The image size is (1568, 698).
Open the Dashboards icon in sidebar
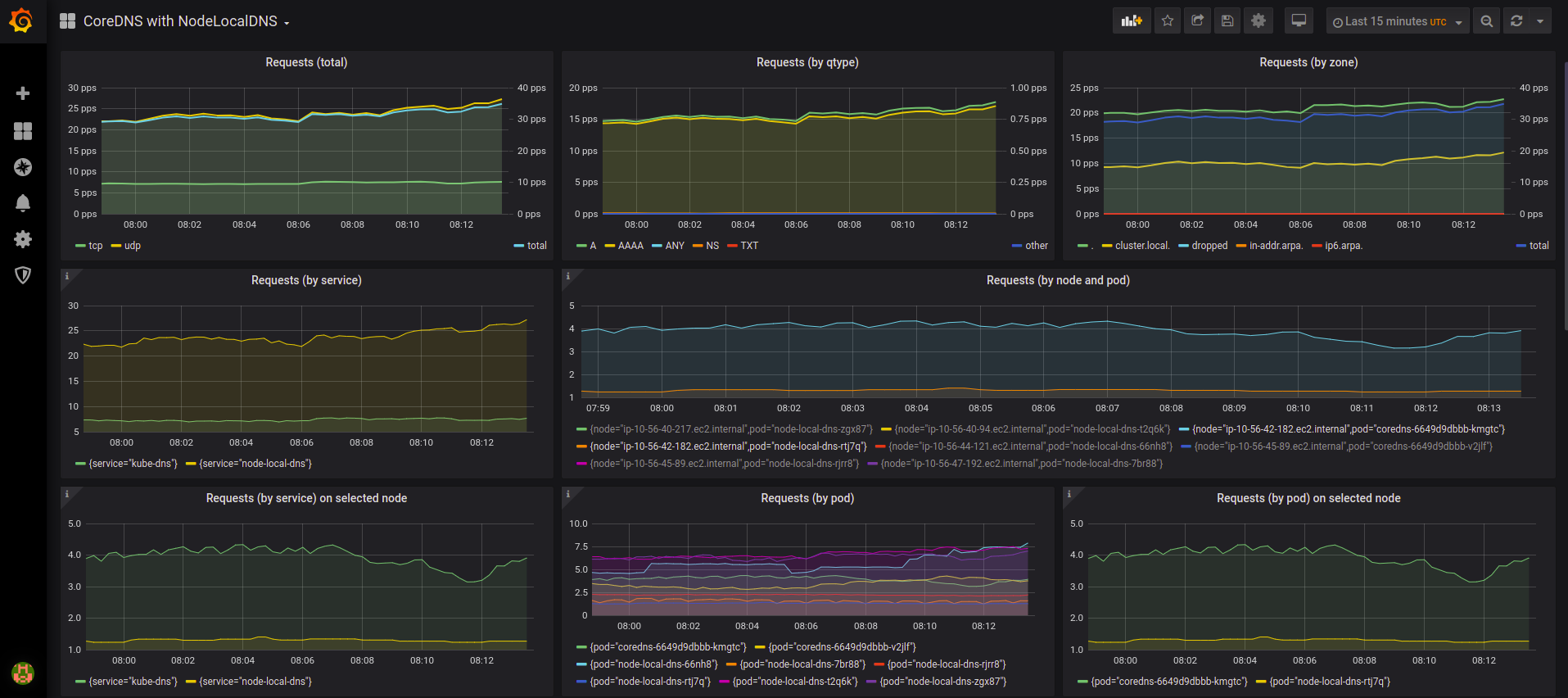pyautogui.click(x=23, y=130)
